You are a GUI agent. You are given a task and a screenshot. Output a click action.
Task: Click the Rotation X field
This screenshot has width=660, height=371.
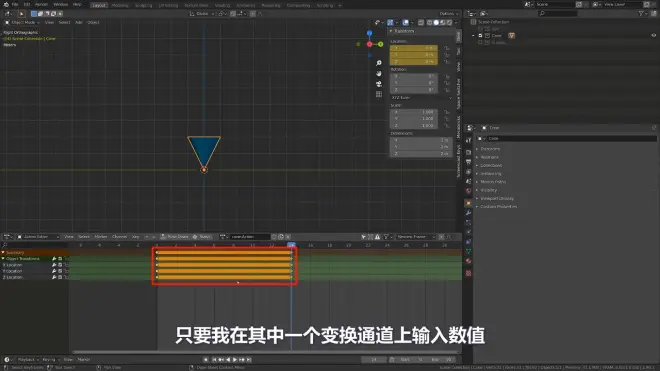(x=414, y=76)
